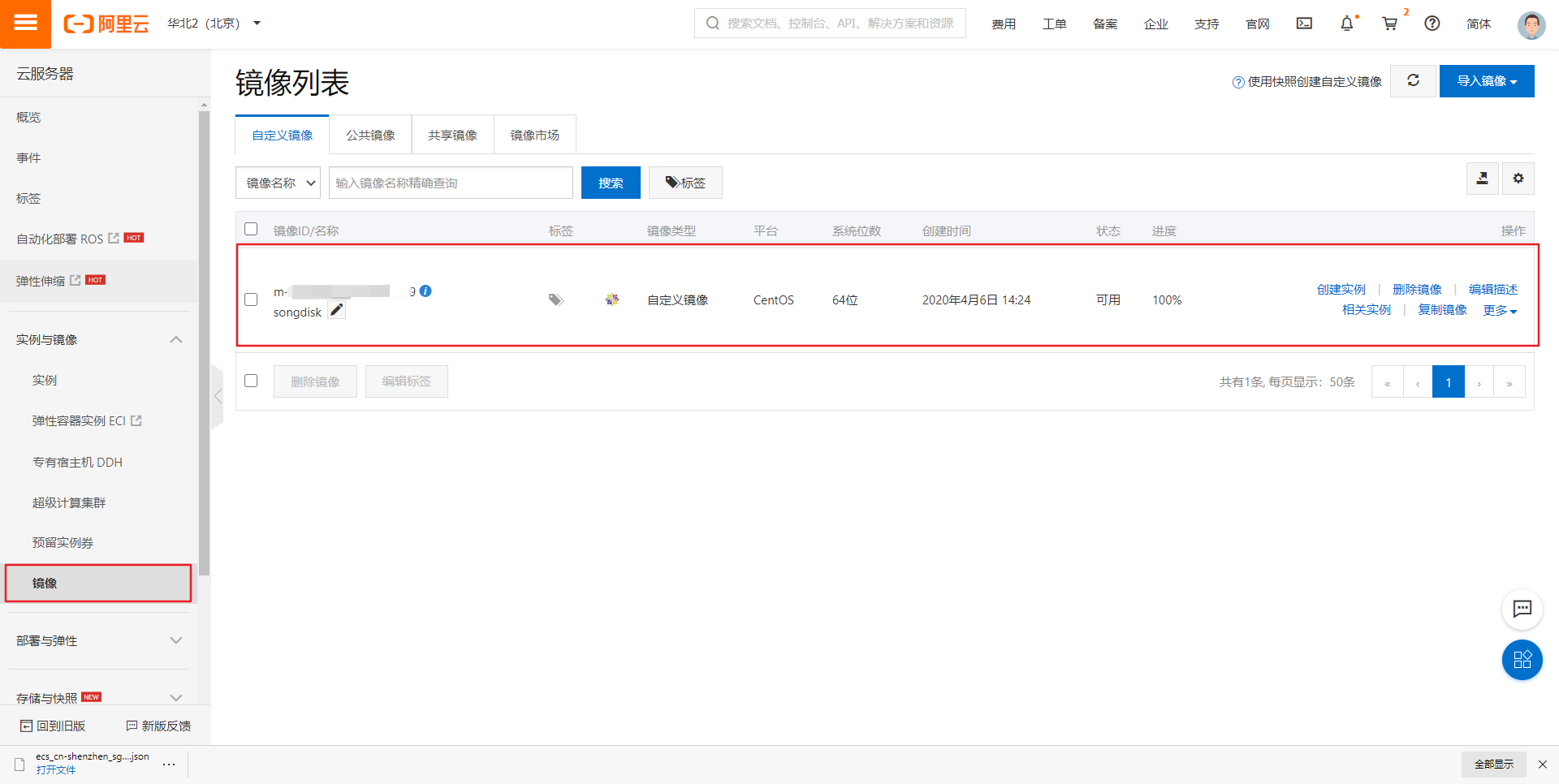Open the orange hamburger navigation menu
The width and height of the screenshot is (1559, 784).
[x=25, y=24]
